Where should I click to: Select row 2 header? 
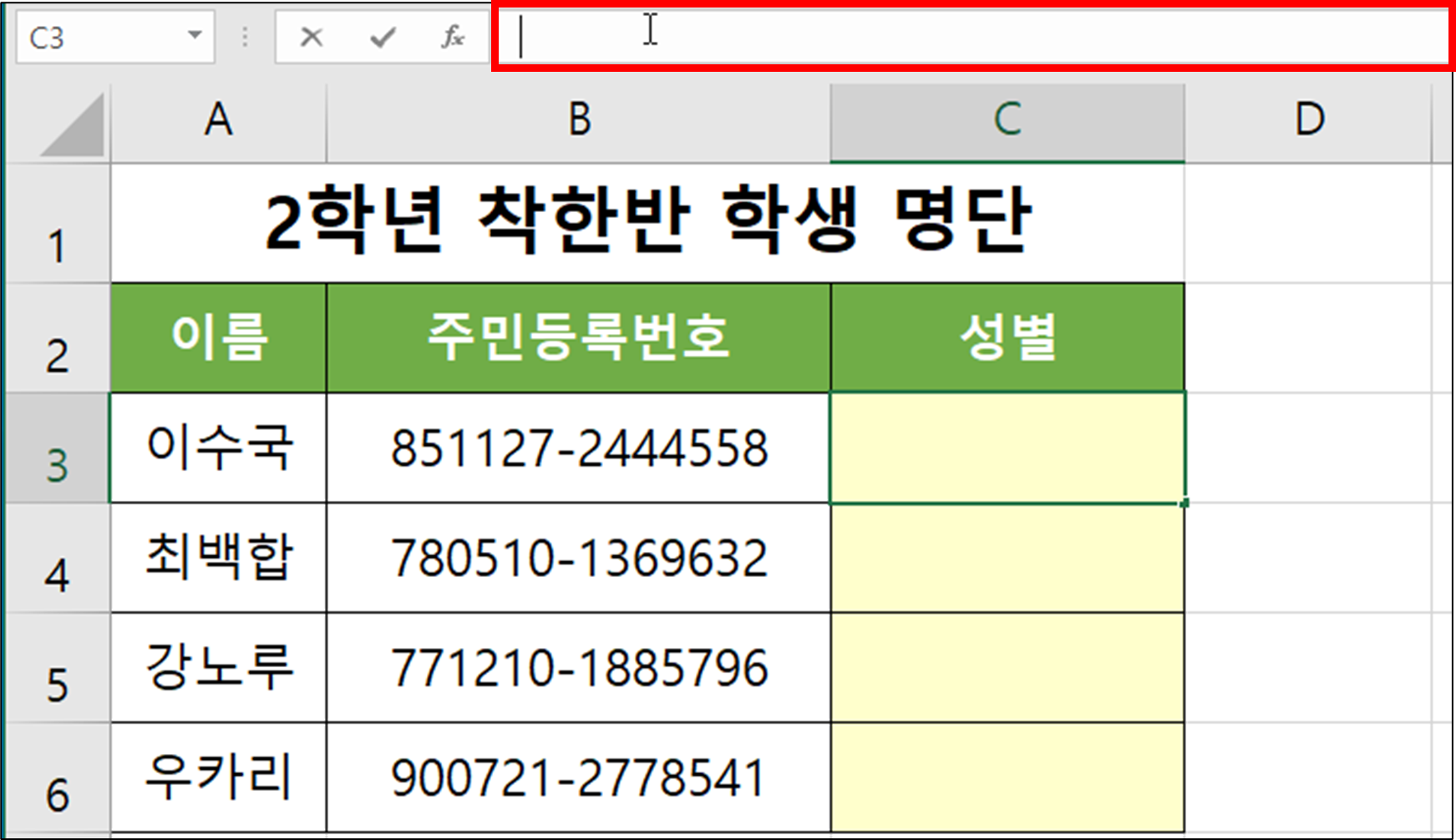[57, 338]
